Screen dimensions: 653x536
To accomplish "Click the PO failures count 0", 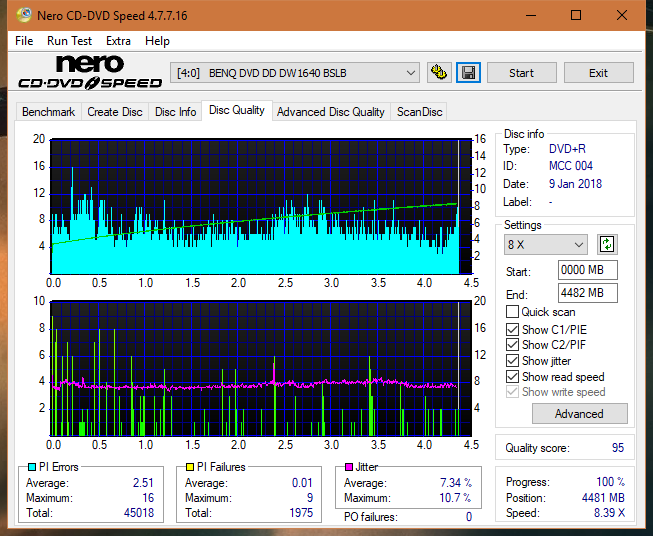I will (469, 517).
